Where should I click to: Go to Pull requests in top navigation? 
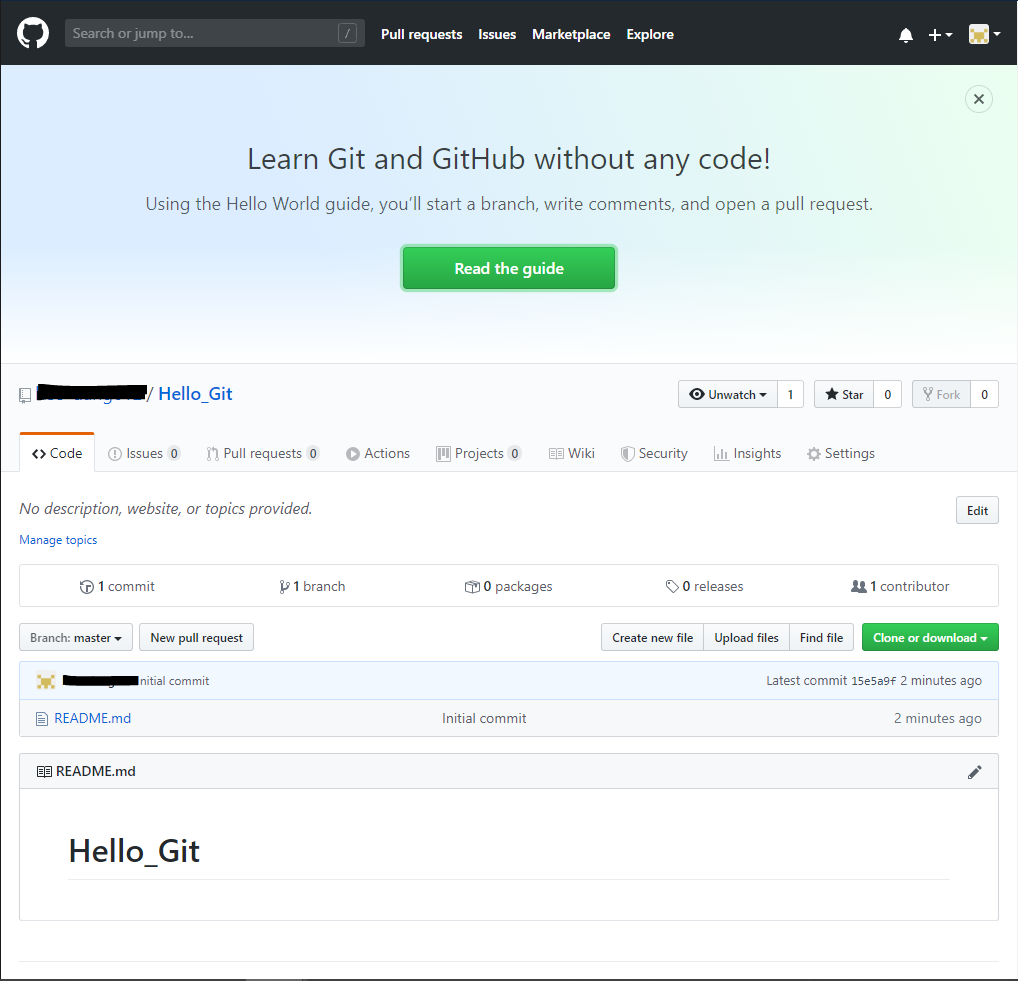pyautogui.click(x=421, y=34)
